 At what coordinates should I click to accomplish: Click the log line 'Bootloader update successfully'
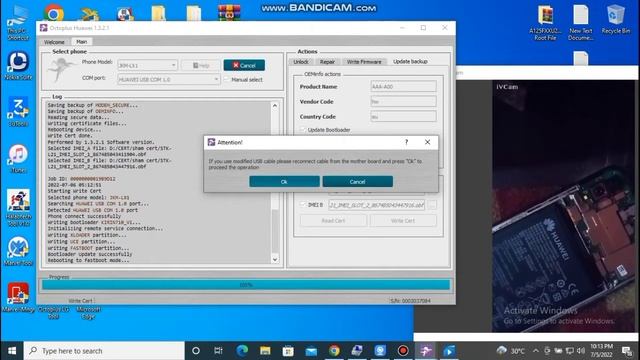tap(90, 254)
